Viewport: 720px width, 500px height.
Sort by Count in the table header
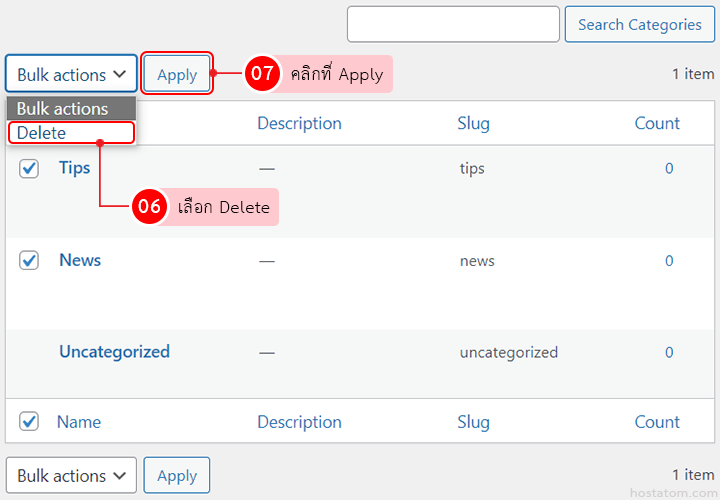[657, 124]
